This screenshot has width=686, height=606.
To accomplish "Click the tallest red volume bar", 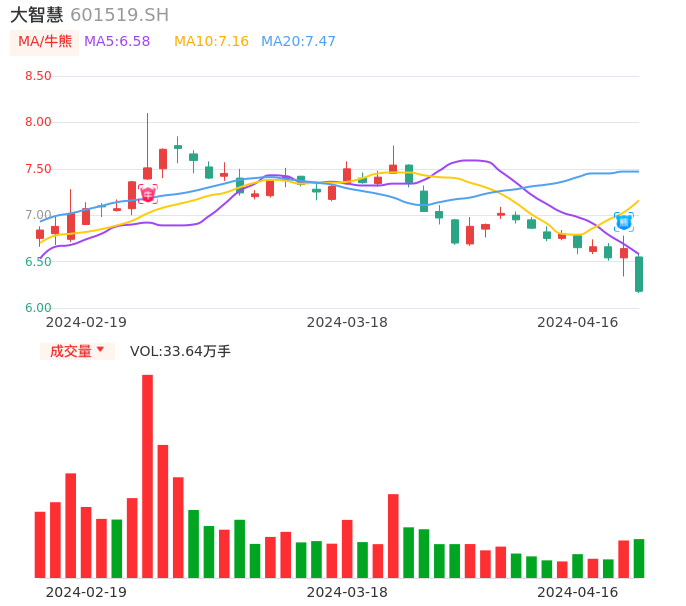I will click(147, 476).
